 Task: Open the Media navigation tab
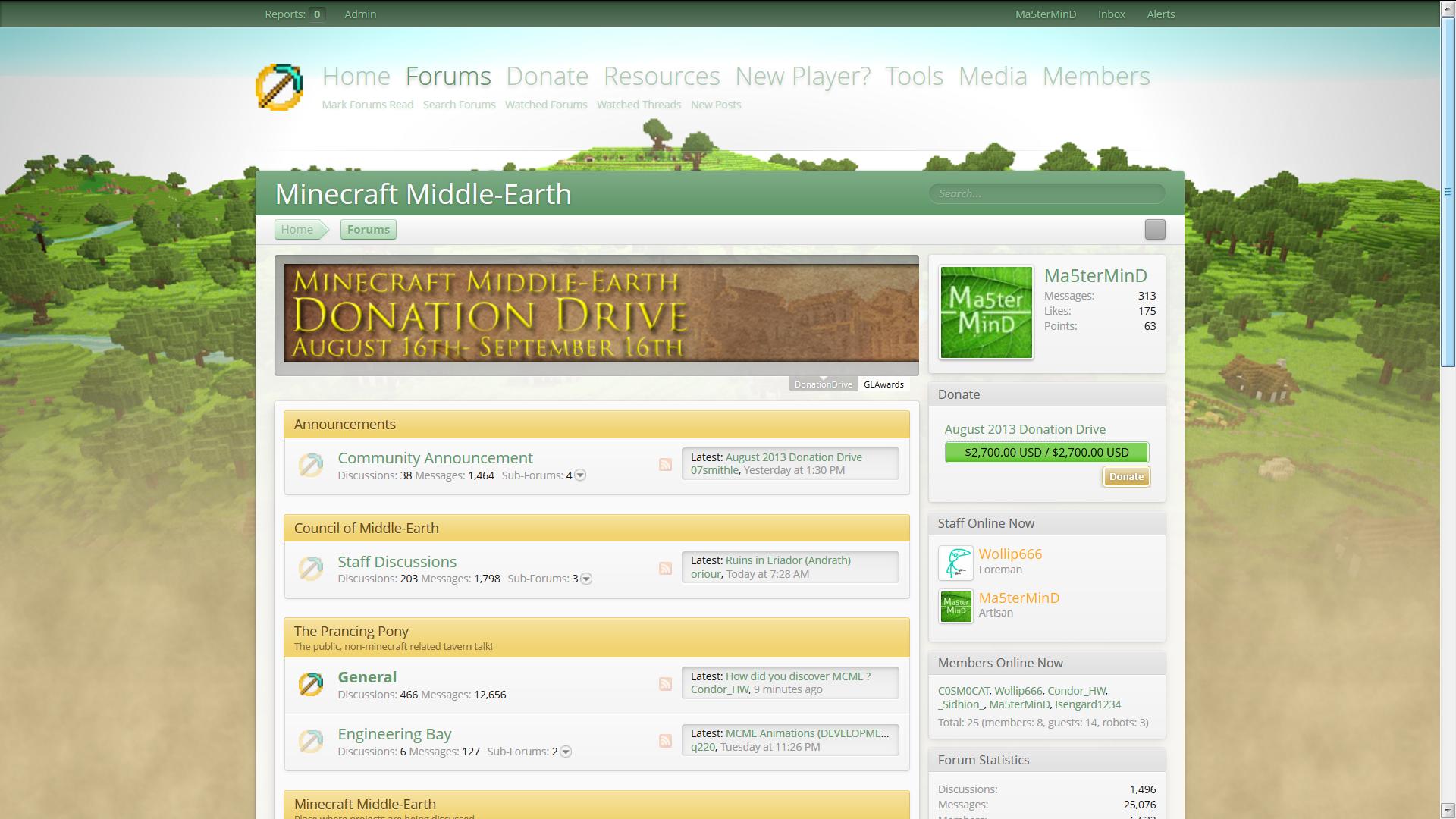point(993,76)
